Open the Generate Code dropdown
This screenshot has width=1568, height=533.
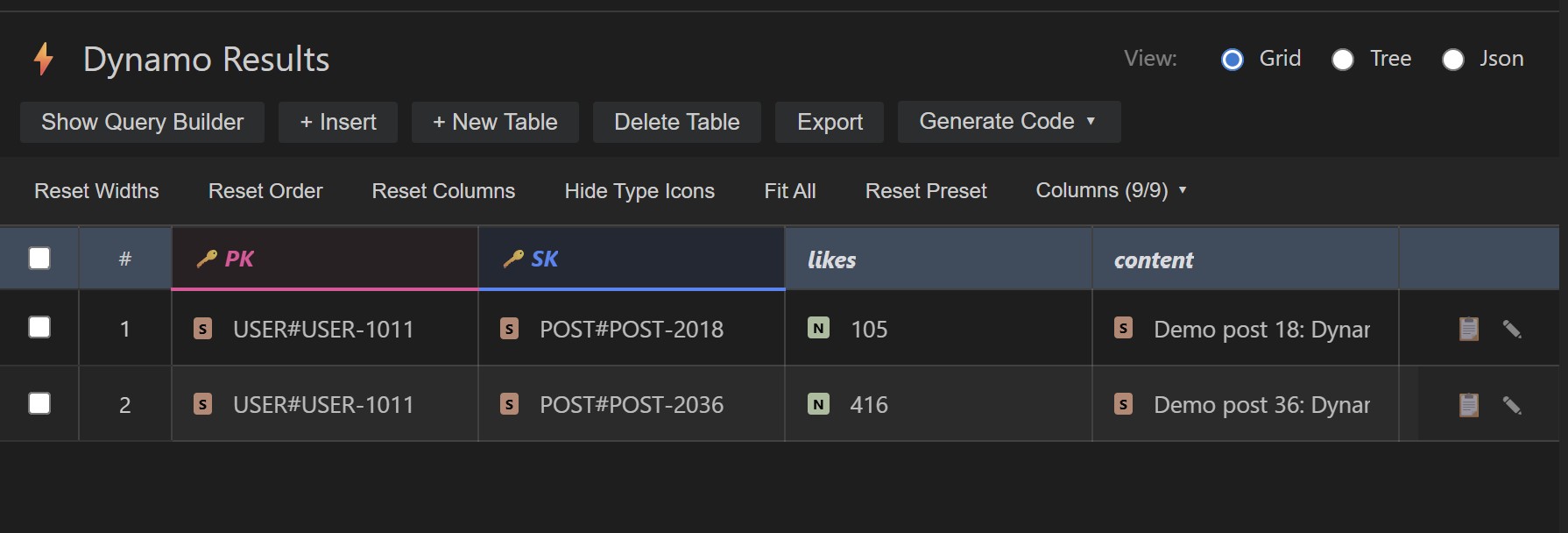[x=1009, y=122]
